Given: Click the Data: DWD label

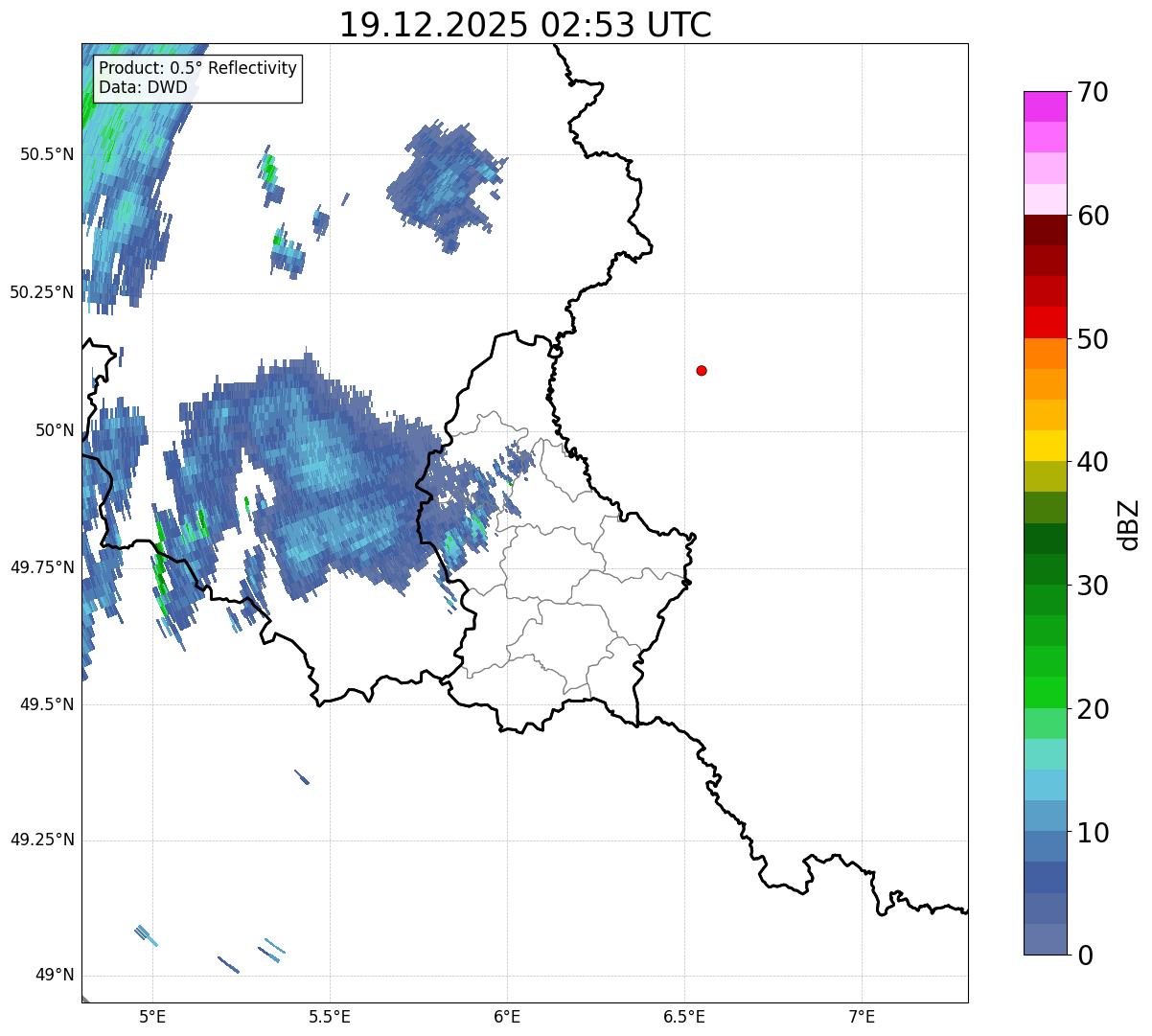Looking at the screenshot, I should click(x=144, y=87).
